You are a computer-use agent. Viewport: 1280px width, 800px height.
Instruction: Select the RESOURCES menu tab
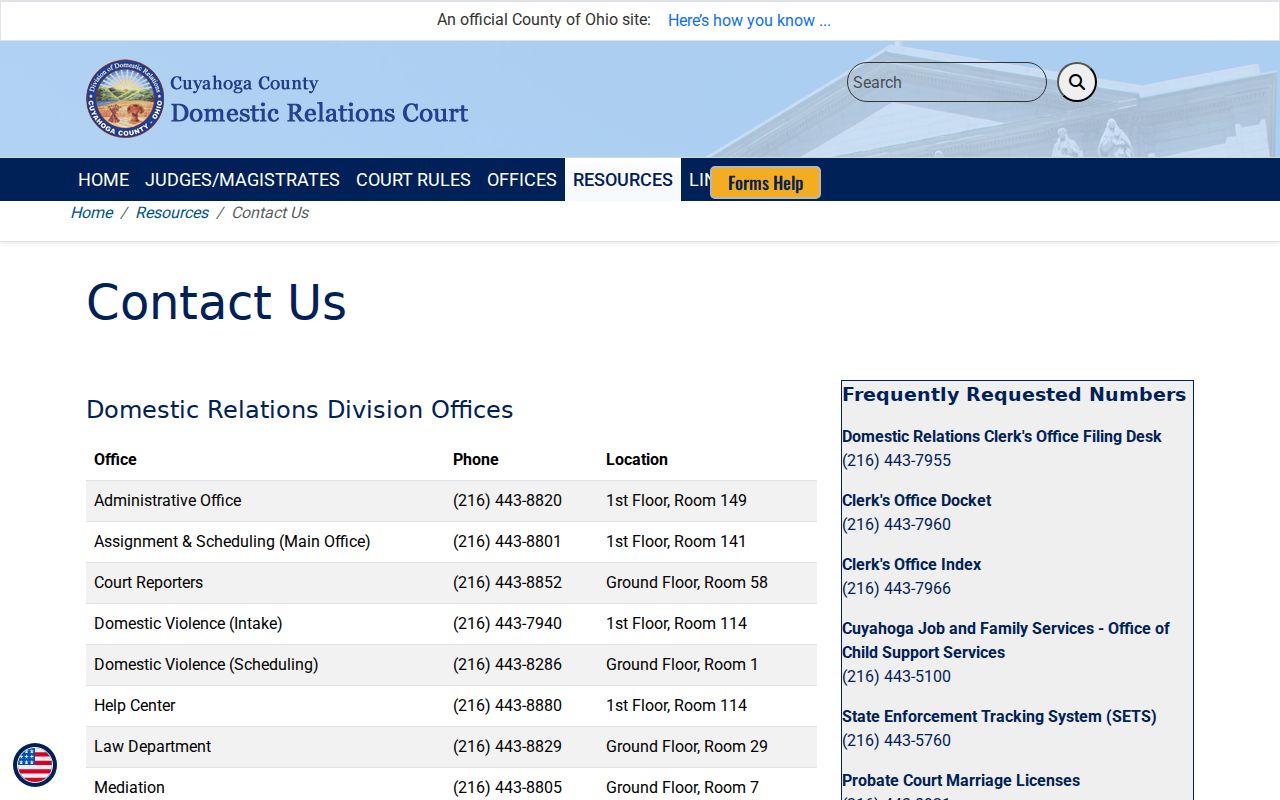click(x=623, y=180)
